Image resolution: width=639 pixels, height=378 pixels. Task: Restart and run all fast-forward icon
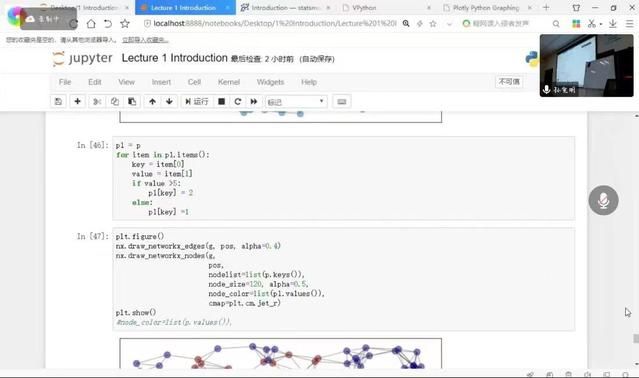(x=253, y=101)
